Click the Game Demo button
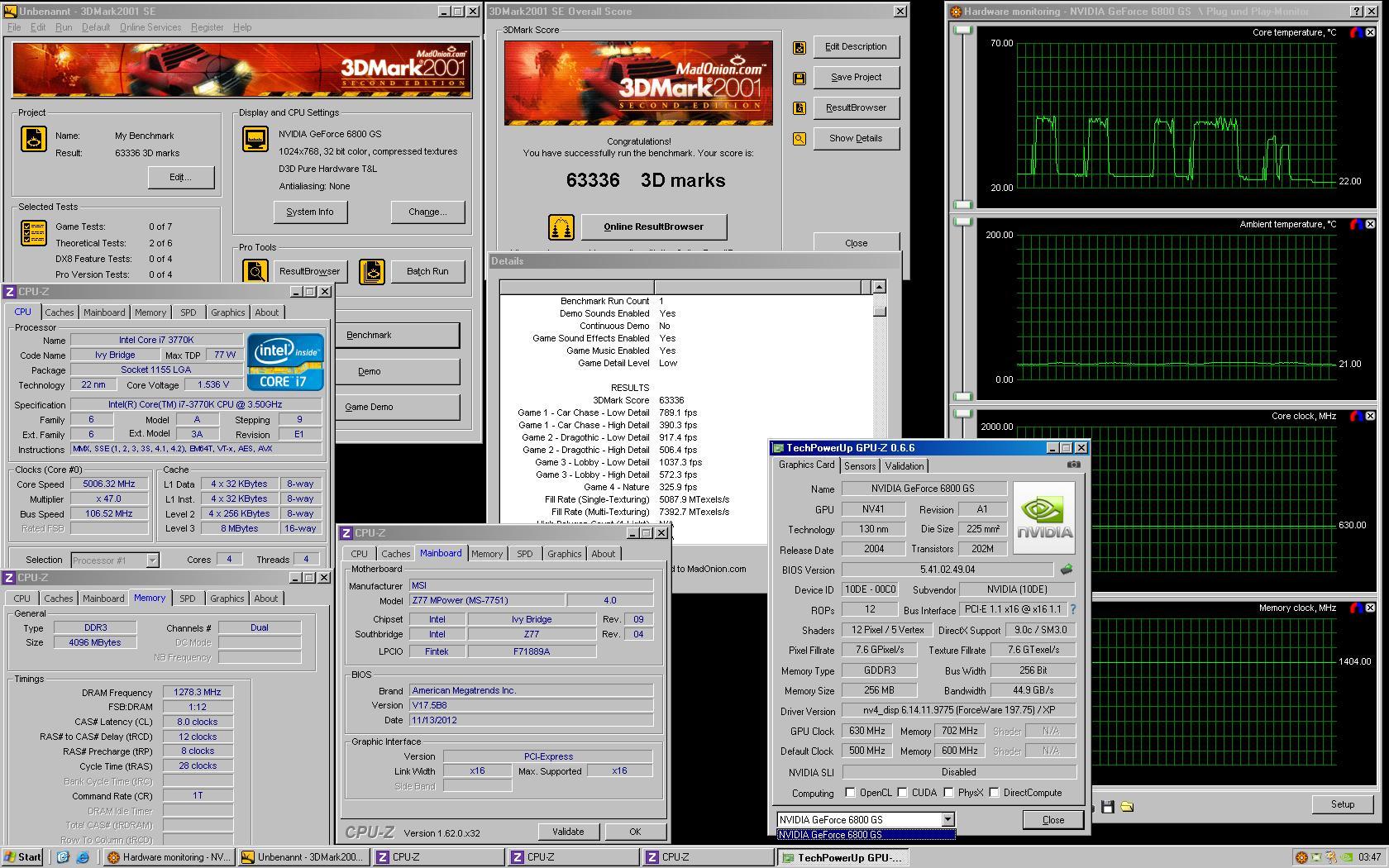 [x=397, y=407]
